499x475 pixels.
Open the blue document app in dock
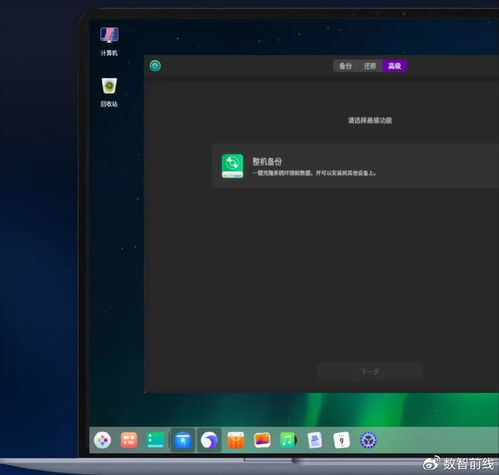pos(315,440)
